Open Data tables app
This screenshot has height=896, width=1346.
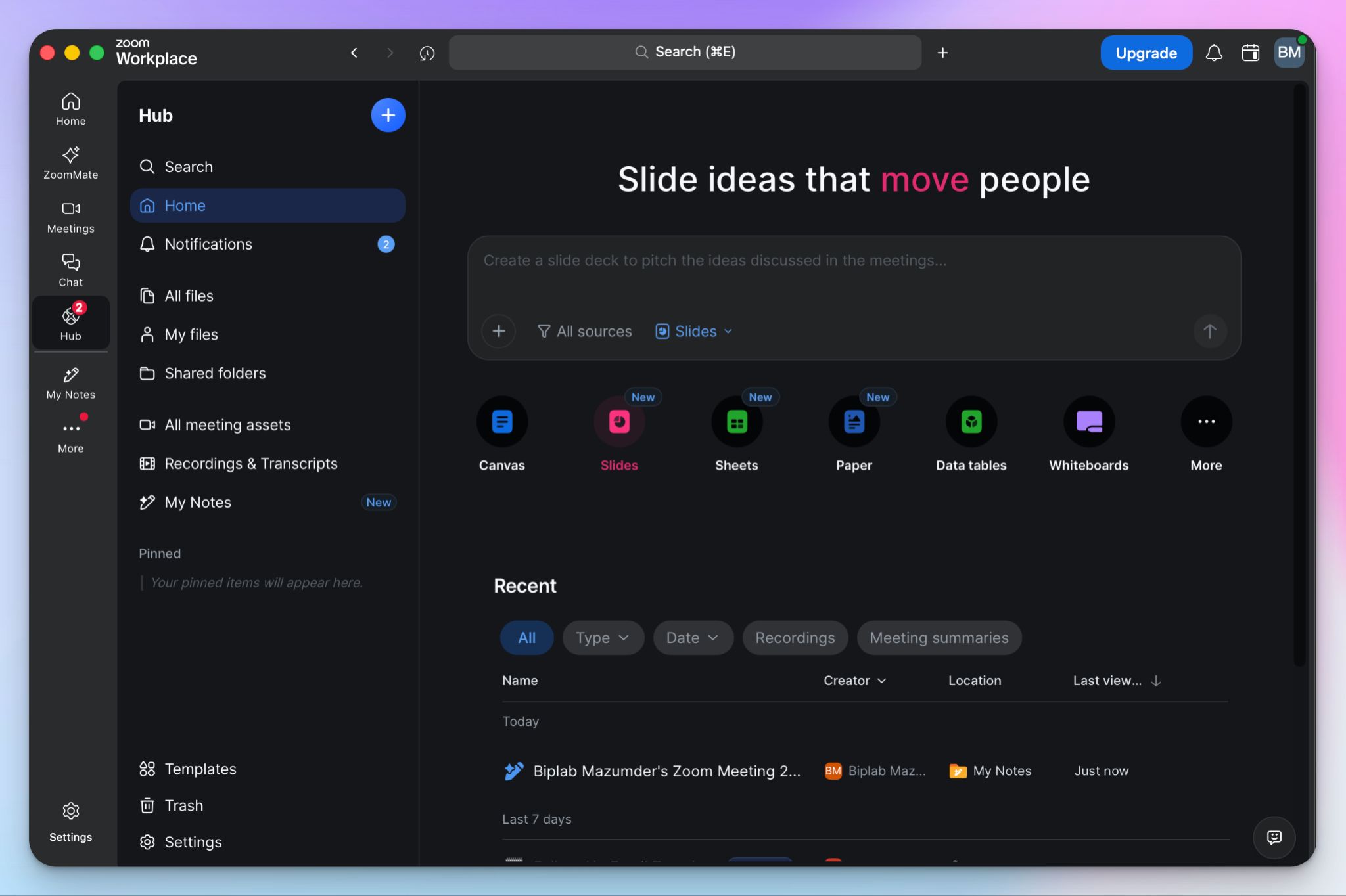(x=971, y=434)
